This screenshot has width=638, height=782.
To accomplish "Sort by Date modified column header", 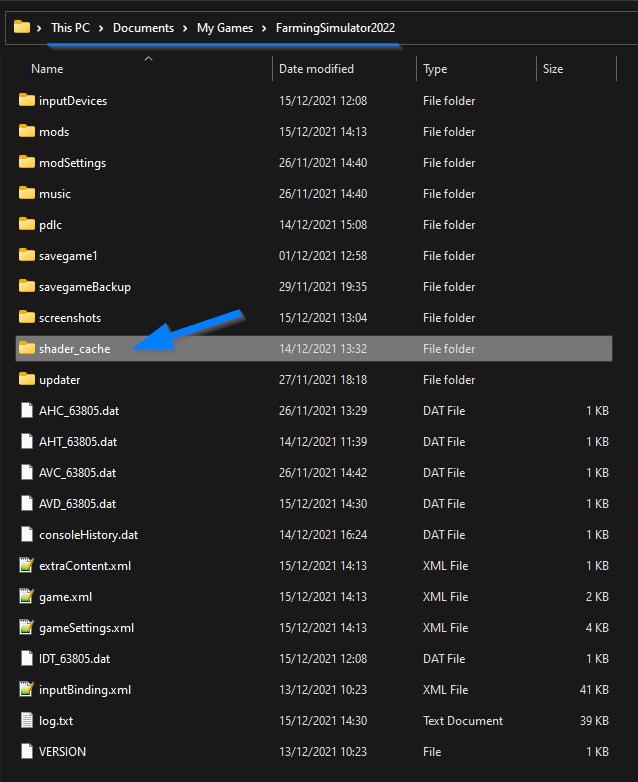I will [x=316, y=69].
